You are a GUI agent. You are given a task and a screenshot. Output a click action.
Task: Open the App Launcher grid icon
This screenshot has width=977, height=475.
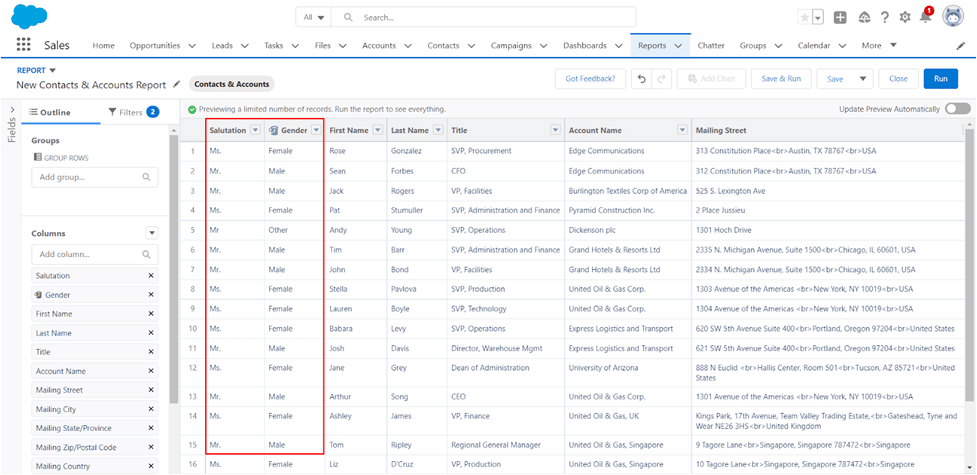[23, 45]
